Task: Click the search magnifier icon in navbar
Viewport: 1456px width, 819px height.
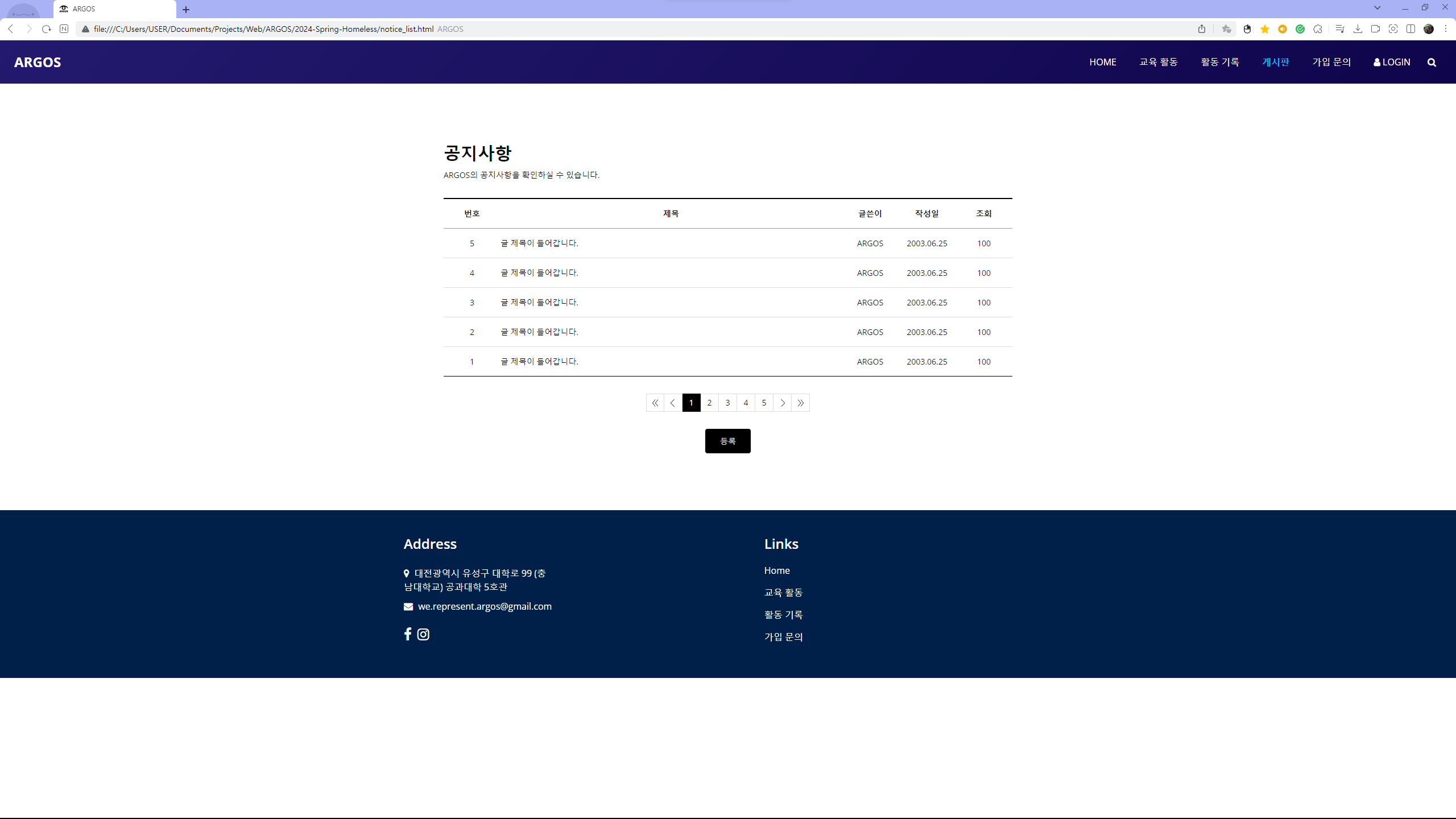Action: coord(1432,63)
